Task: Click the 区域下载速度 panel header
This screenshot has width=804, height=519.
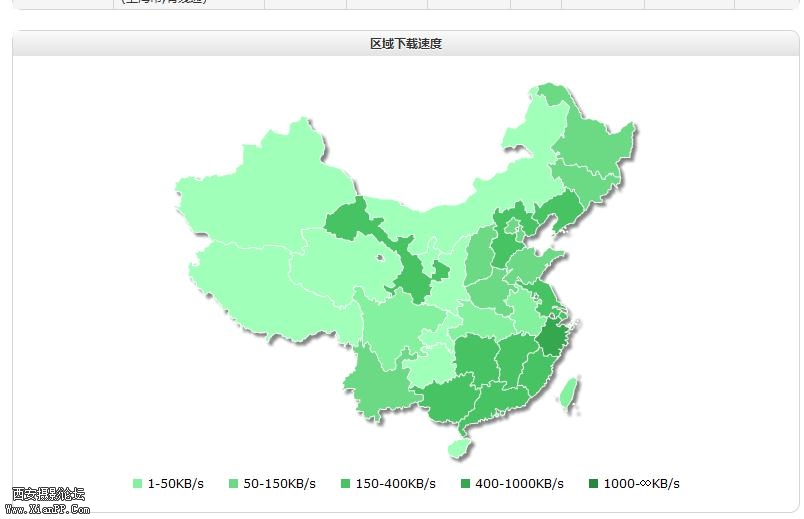Action: point(406,44)
